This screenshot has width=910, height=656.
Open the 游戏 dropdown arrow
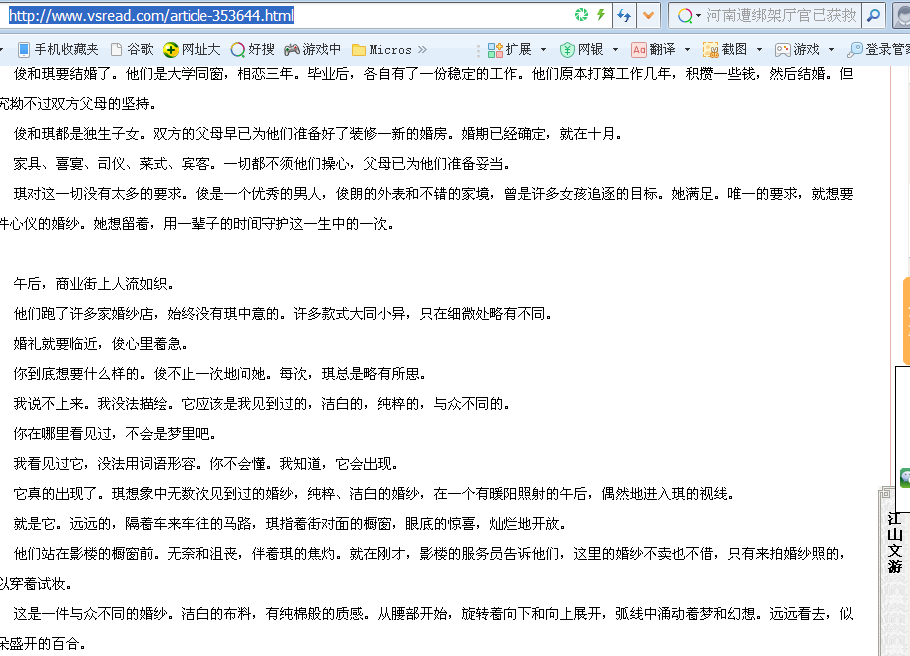click(831, 50)
